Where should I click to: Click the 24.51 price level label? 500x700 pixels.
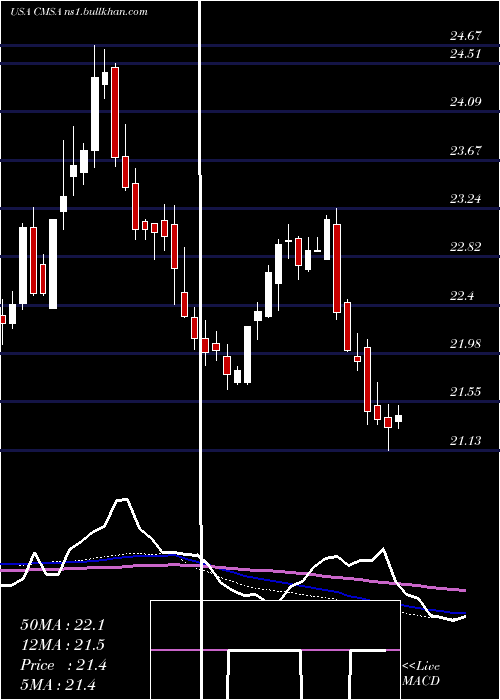[x=466, y=54]
